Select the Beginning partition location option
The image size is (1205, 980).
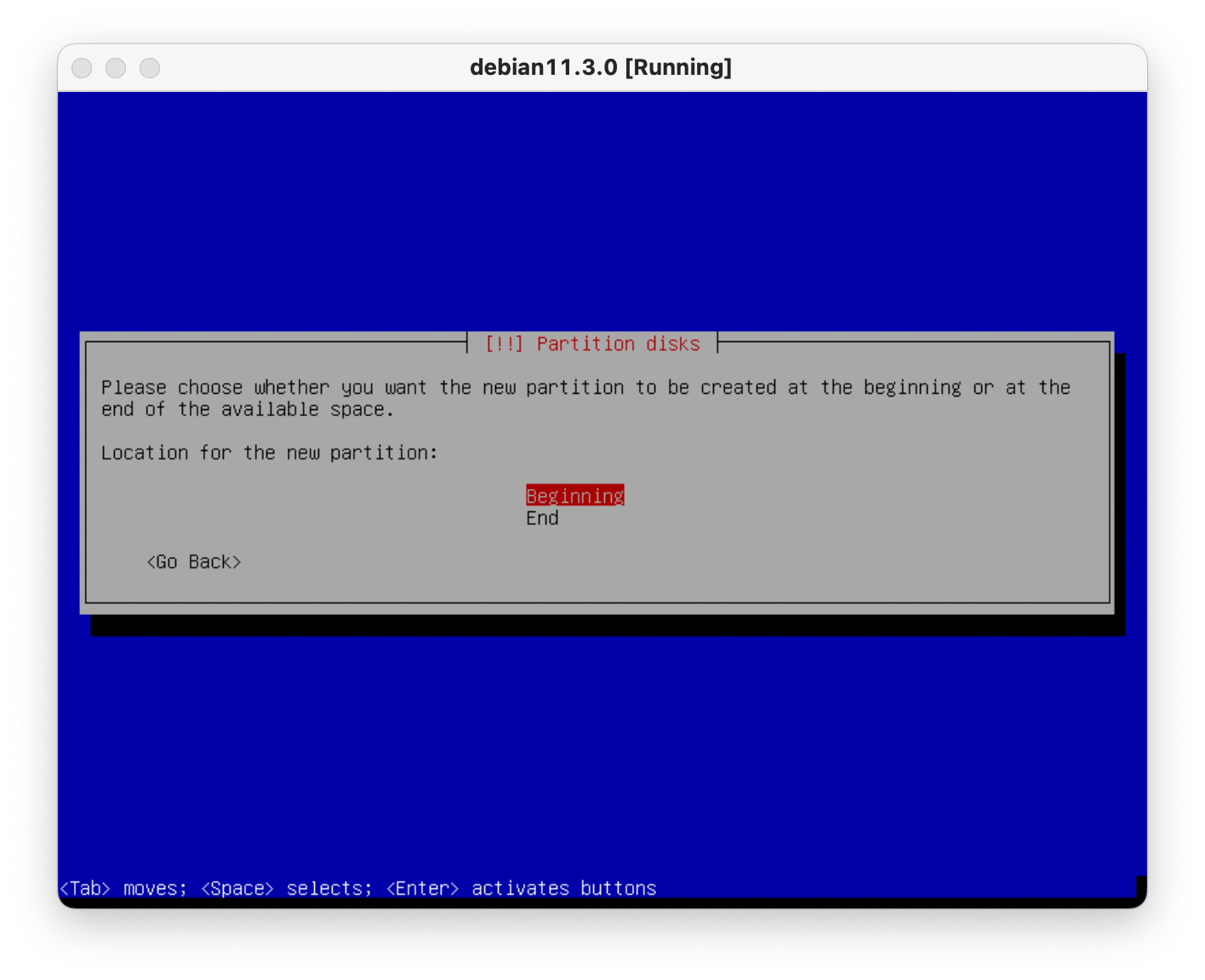(x=574, y=496)
